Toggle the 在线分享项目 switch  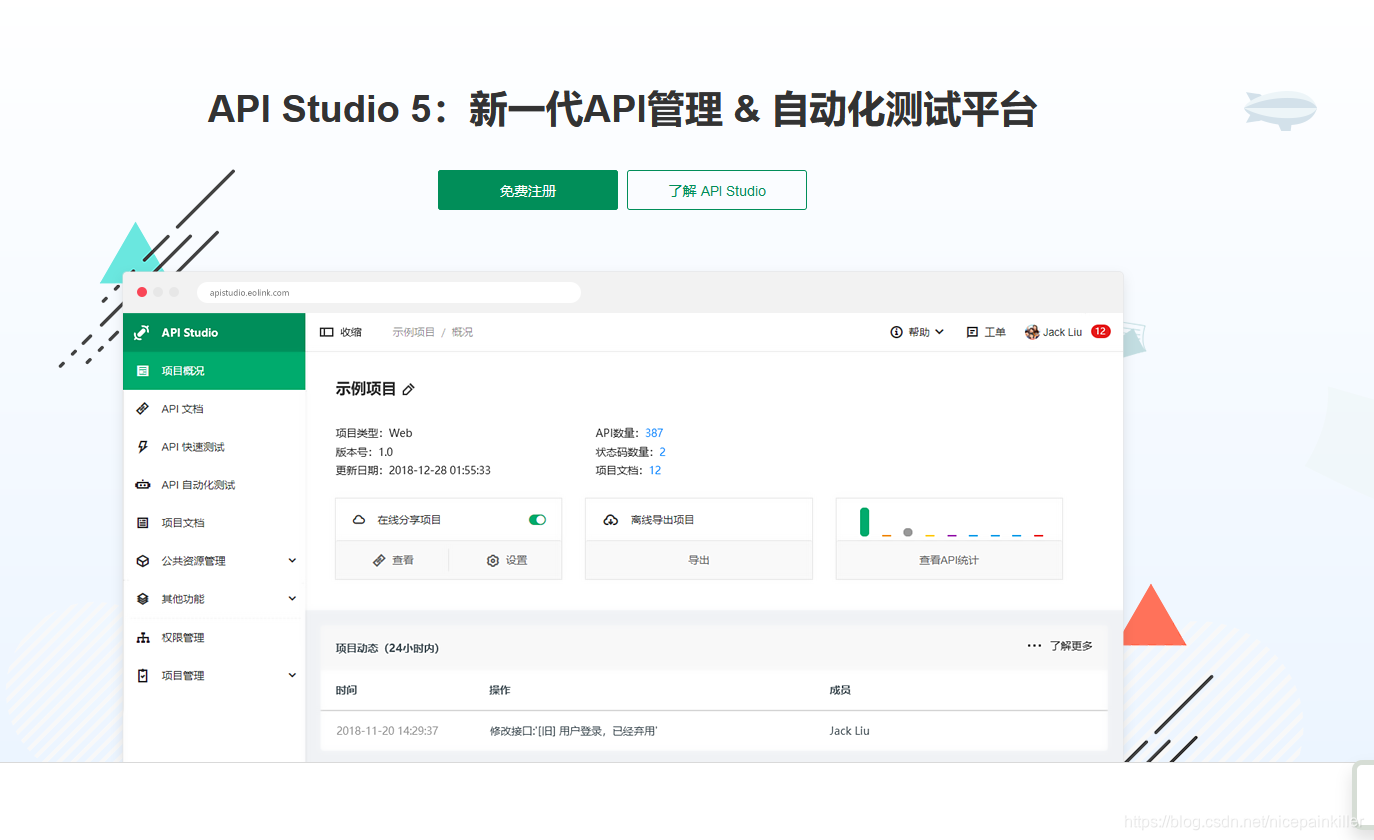[537, 520]
